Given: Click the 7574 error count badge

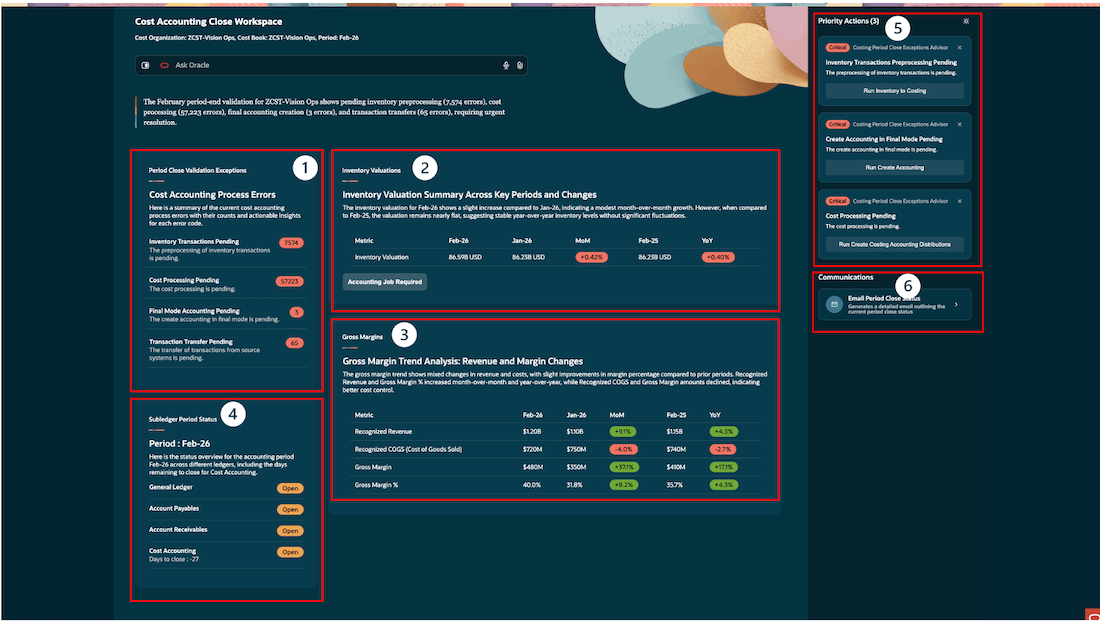Looking at the screenshot, I should click(x=291, y=243).
